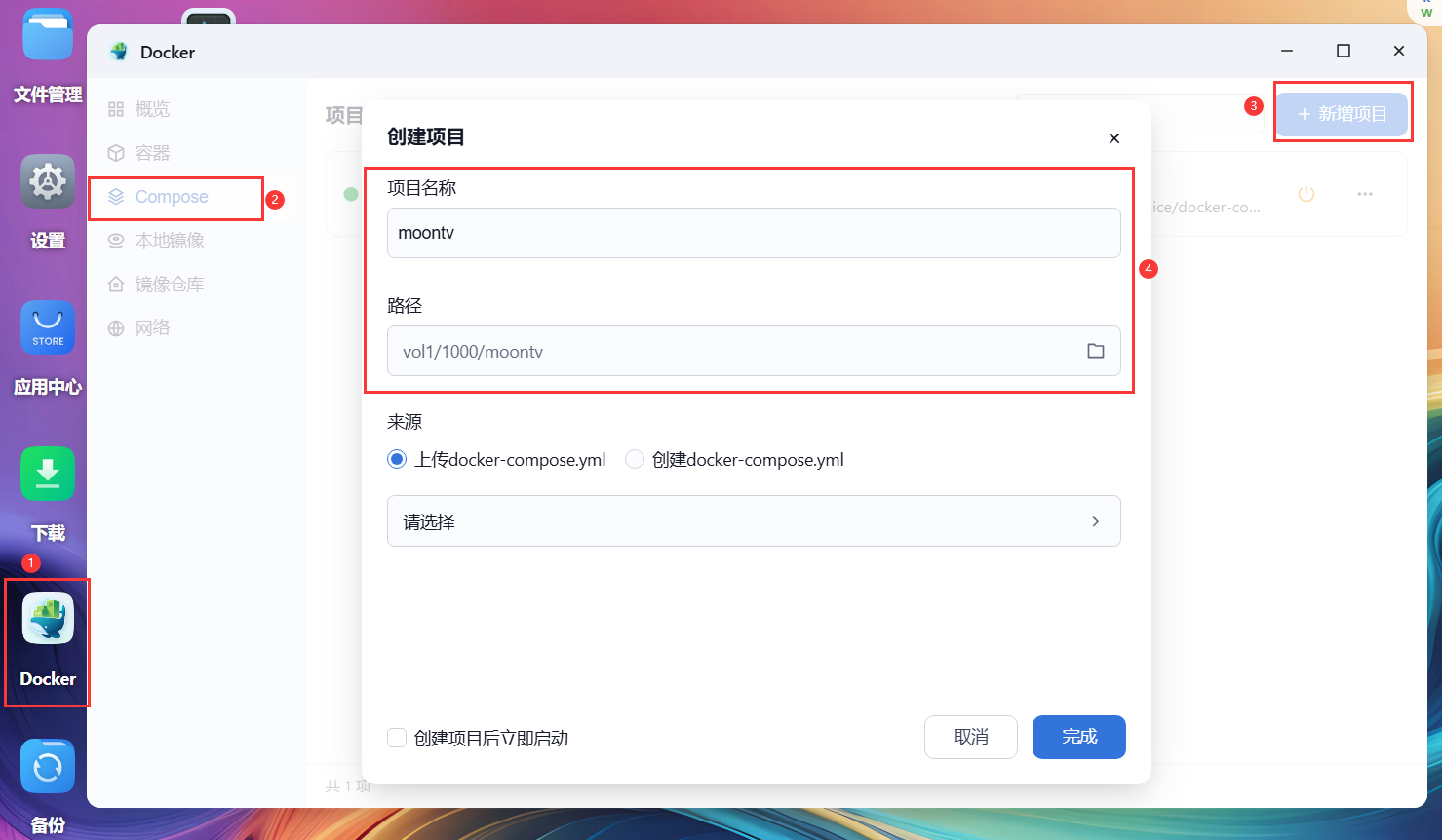The height and width of the screenshot is (840, 1442).
Task: Open the 备份 desktop icon
Action: point(48,766)
